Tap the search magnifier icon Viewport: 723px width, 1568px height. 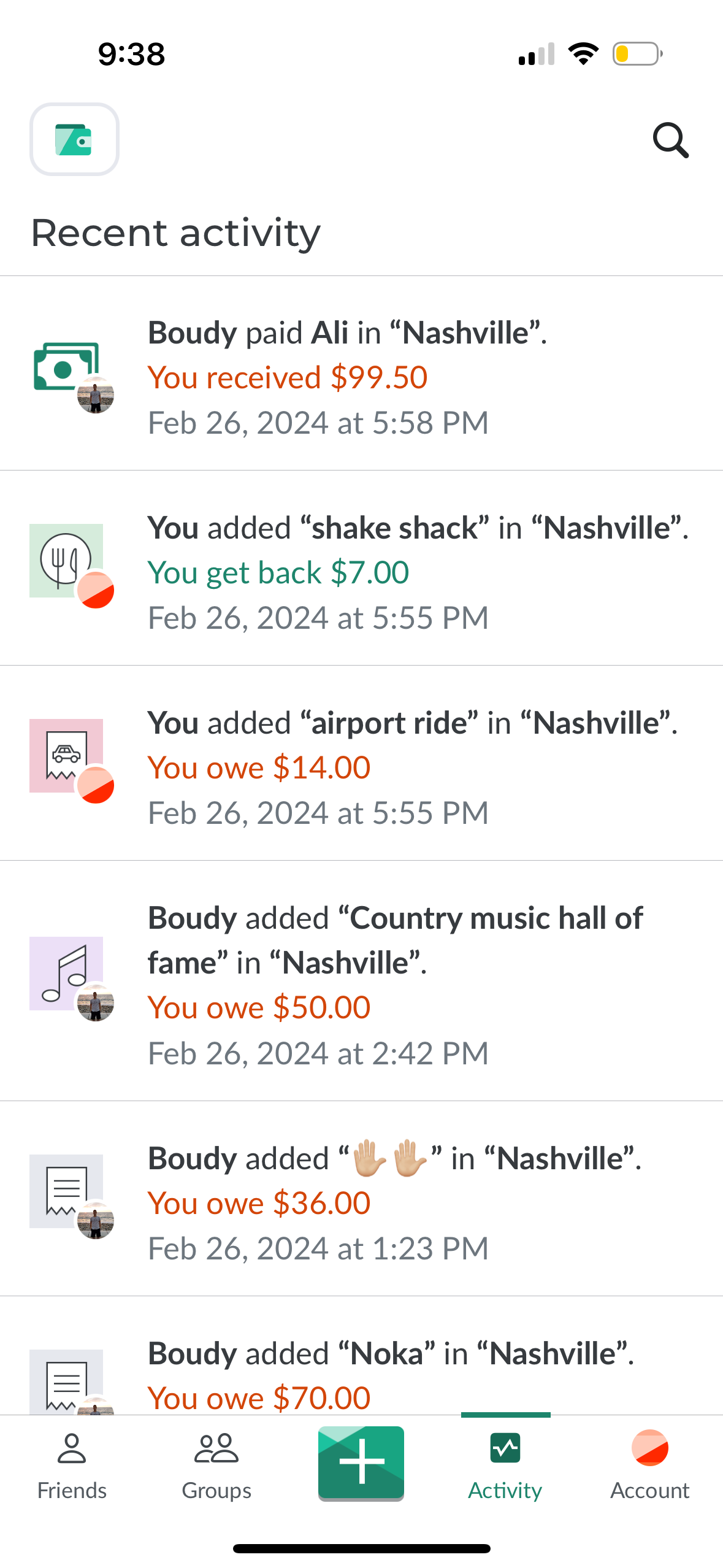click(x=670, y=140)
